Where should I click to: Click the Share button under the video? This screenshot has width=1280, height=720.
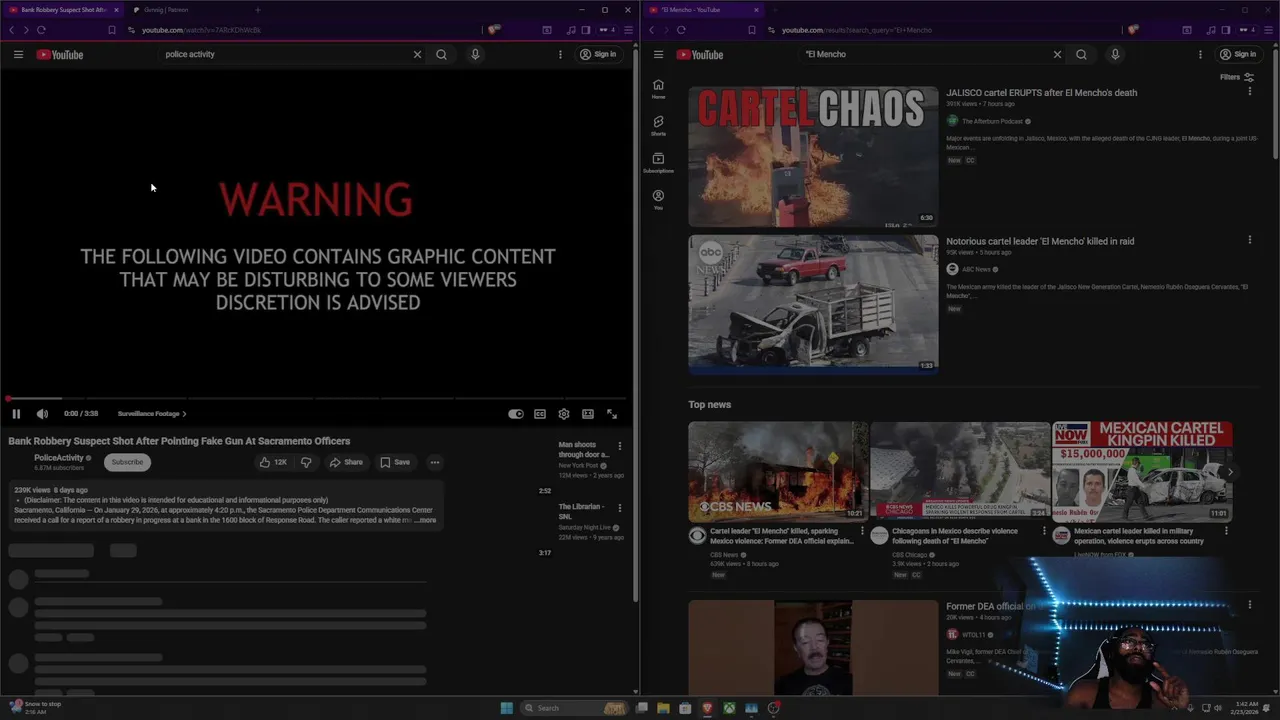346,462
